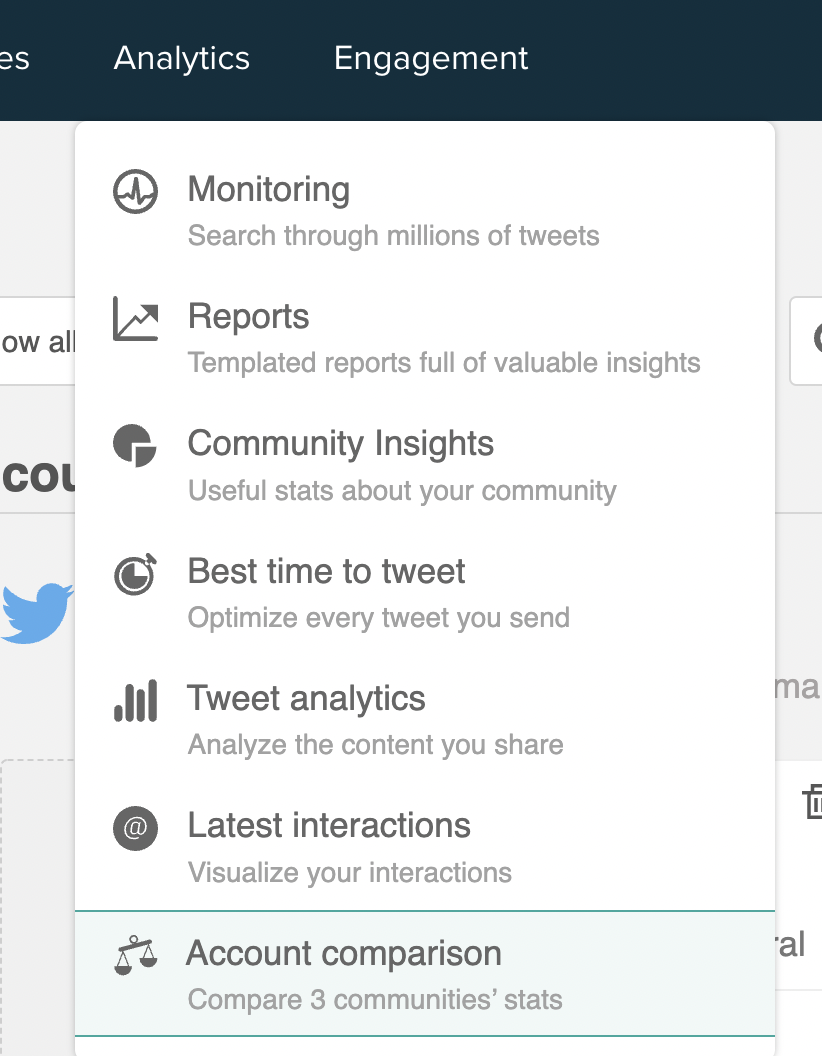The image size is (822, 1056).
Task: Go to Tweet analytics
Action: [307, 699]
